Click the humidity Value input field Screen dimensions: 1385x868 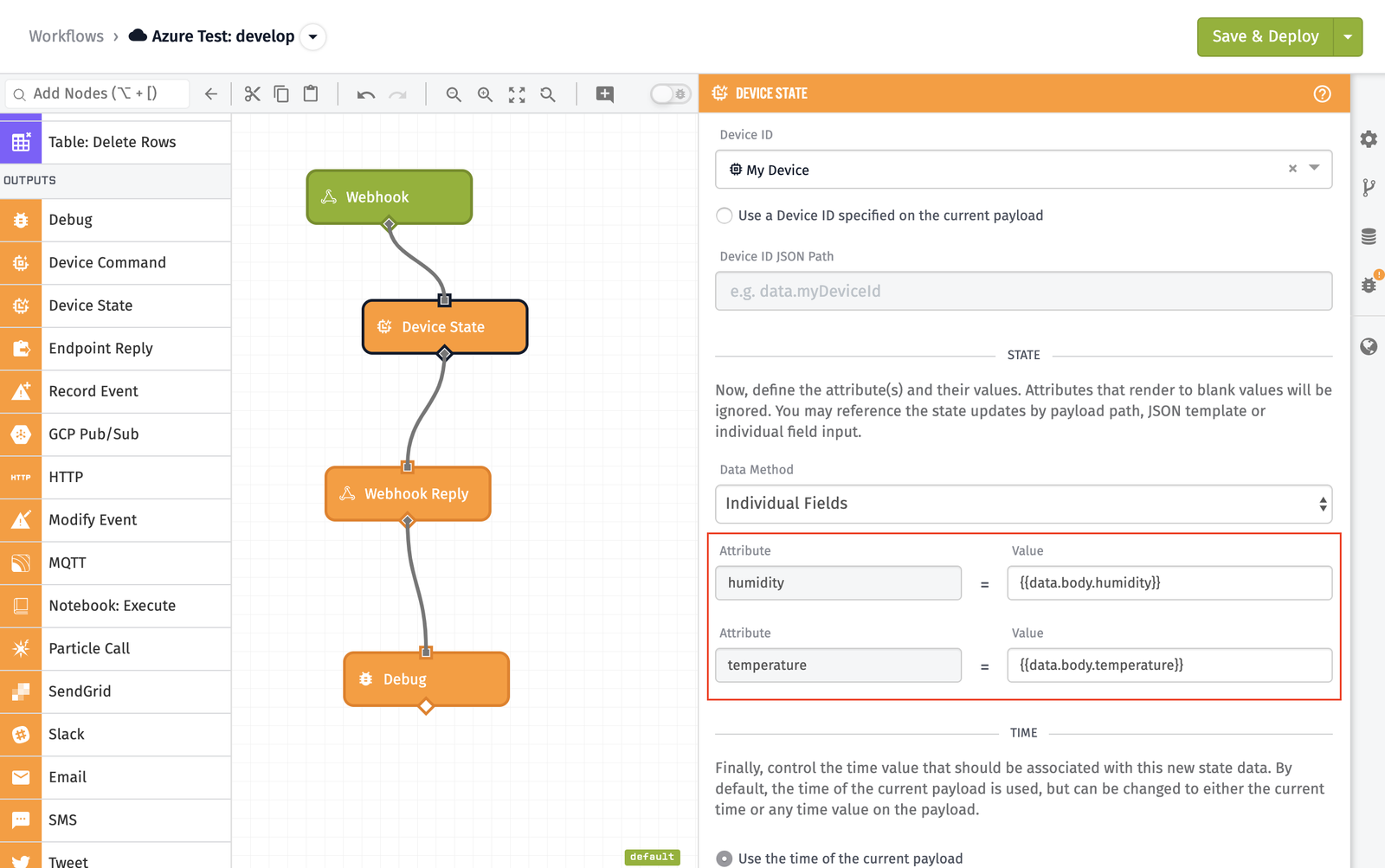pyautogui.click(x=1169, y=582)
